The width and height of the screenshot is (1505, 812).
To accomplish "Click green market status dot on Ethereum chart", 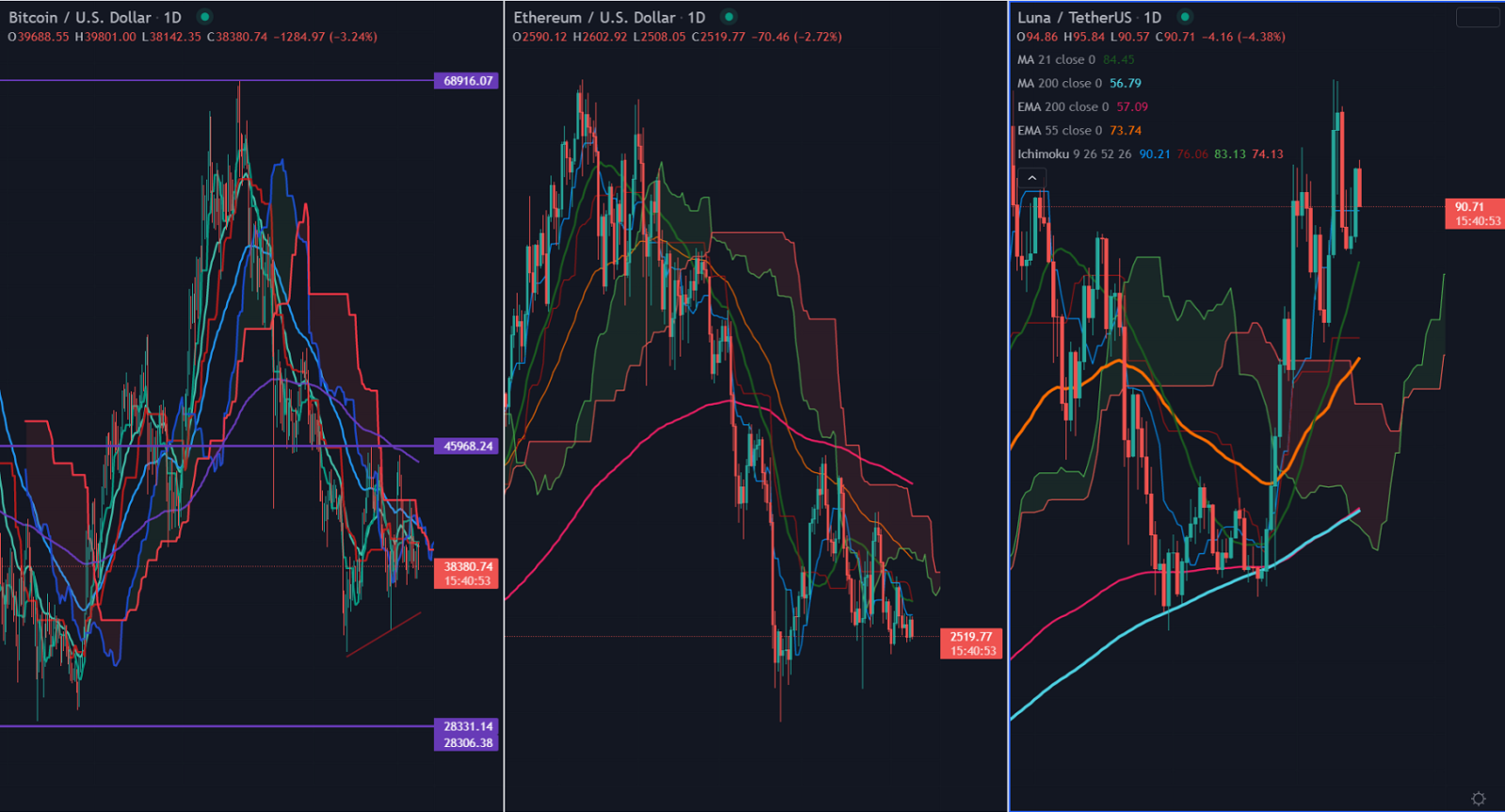I will (728, 17).
